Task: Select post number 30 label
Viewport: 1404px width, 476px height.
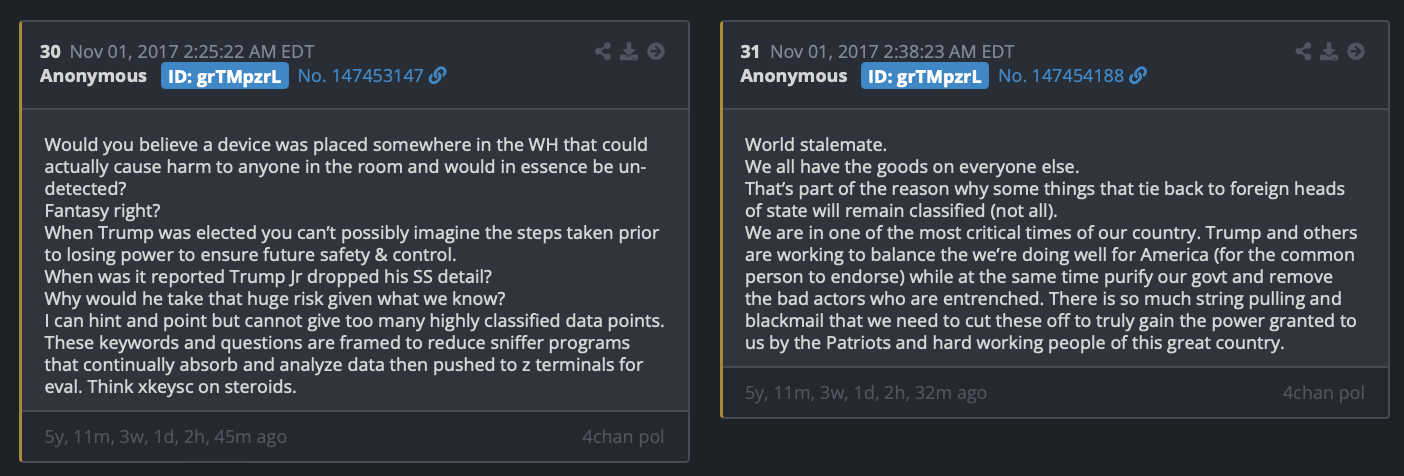Action: (x=50, y=51)
